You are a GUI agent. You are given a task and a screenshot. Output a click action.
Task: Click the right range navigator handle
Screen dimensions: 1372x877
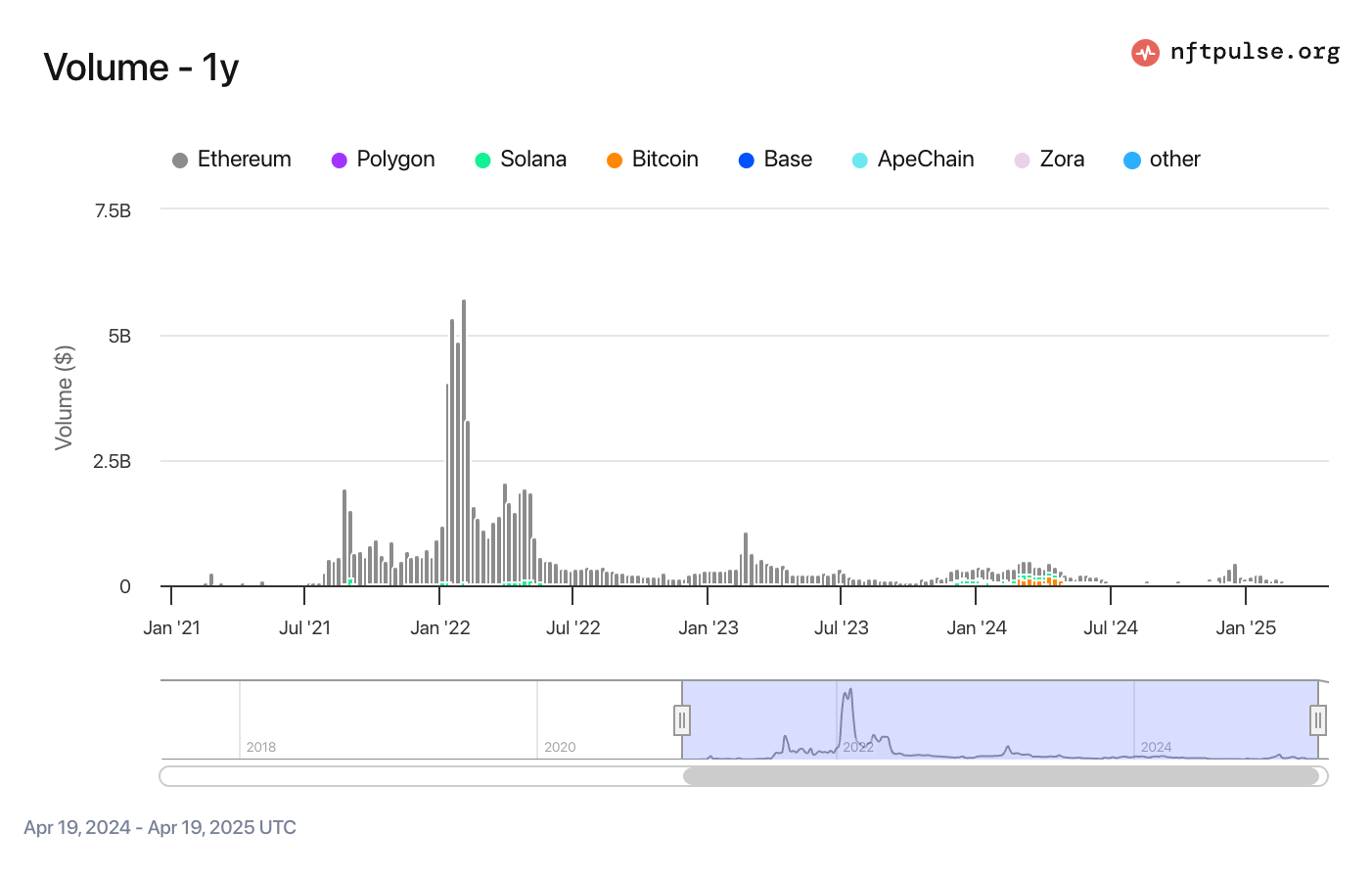[x=1318, y=720]
